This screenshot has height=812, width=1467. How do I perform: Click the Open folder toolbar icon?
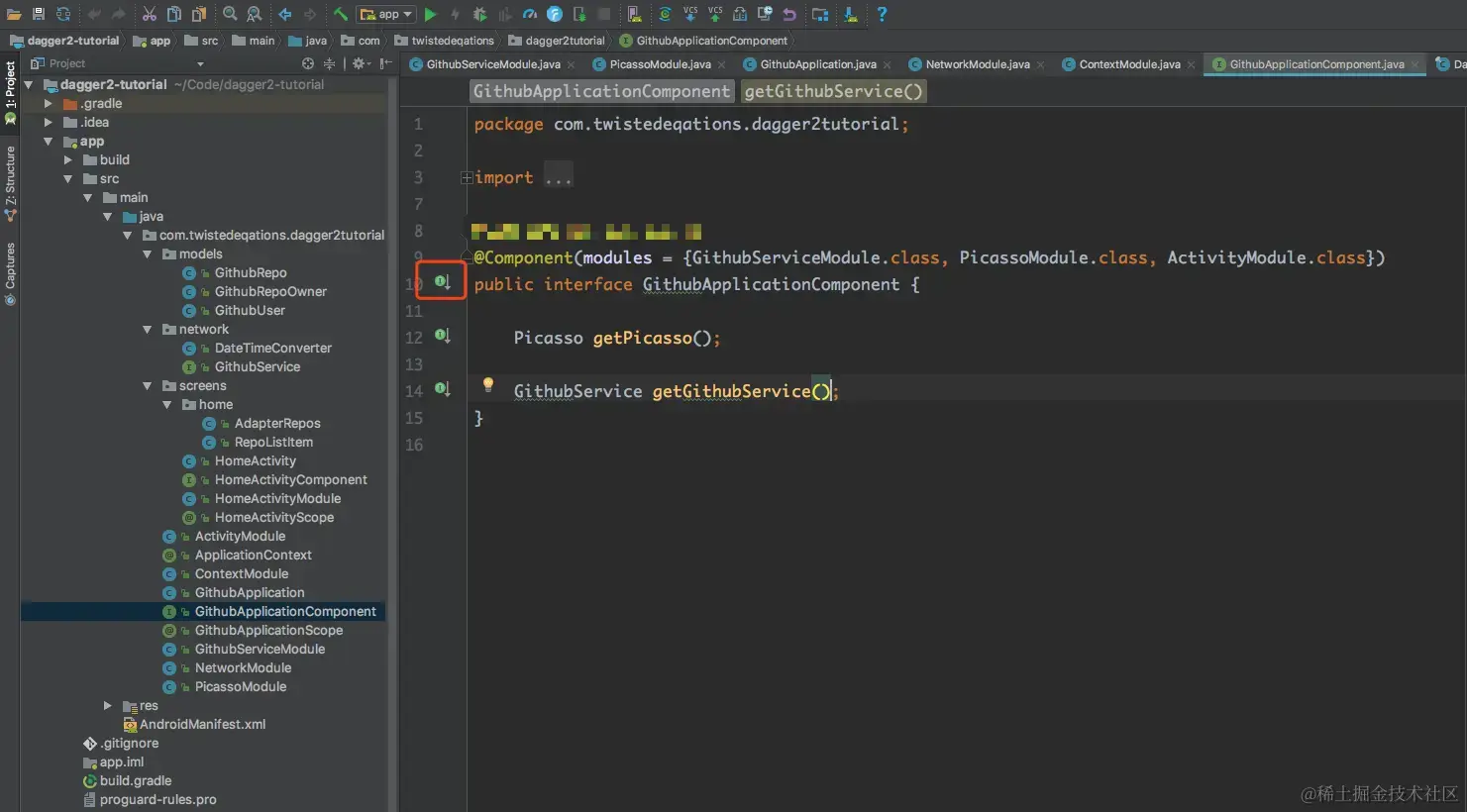14,14
